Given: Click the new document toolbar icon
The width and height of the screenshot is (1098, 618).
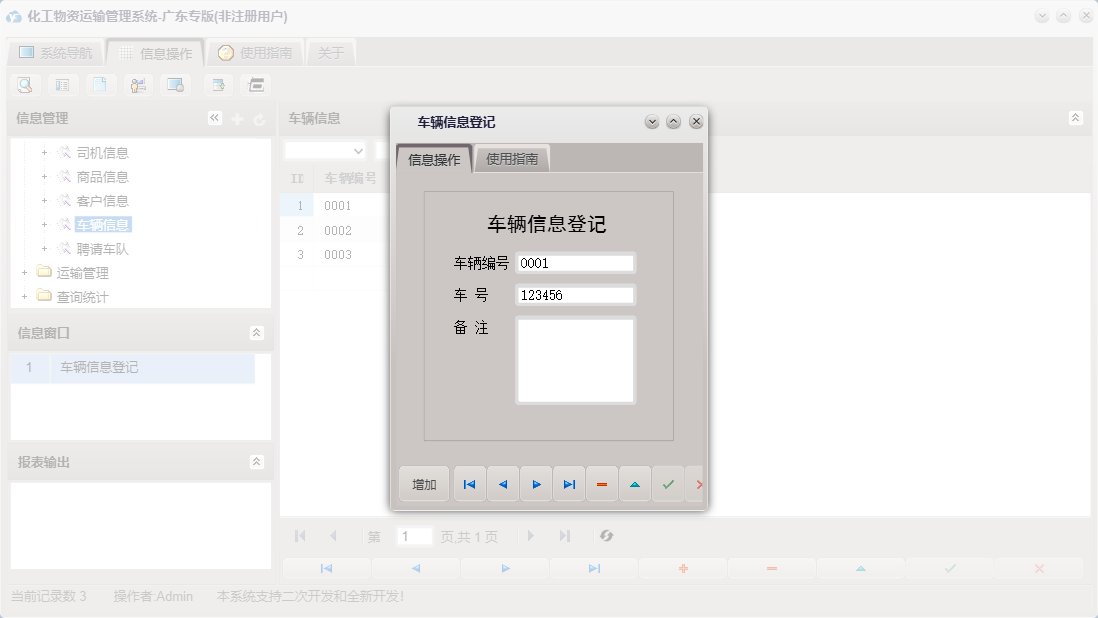Looking at the screenshot, I should pos(100,85).
